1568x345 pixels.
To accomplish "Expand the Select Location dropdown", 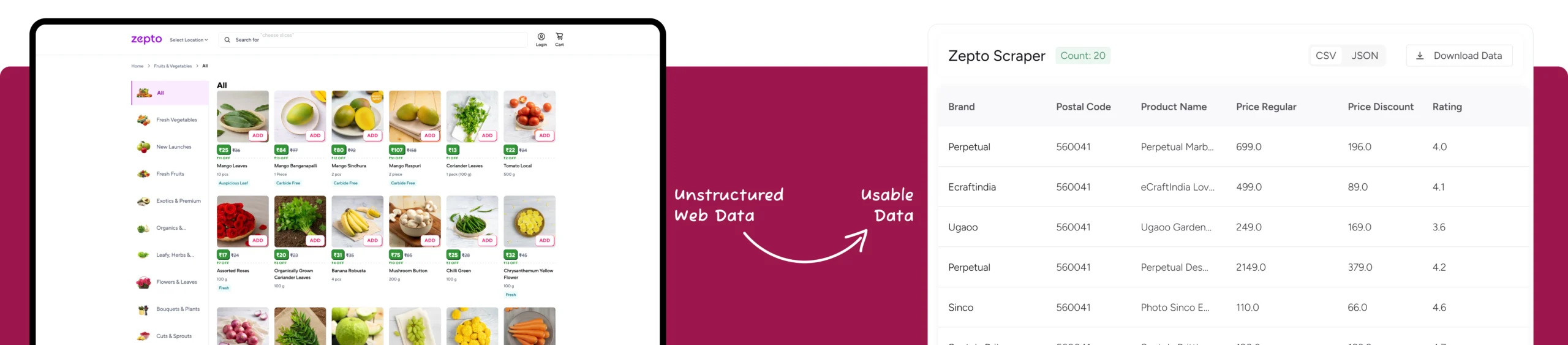I will (x=189, y=40).
